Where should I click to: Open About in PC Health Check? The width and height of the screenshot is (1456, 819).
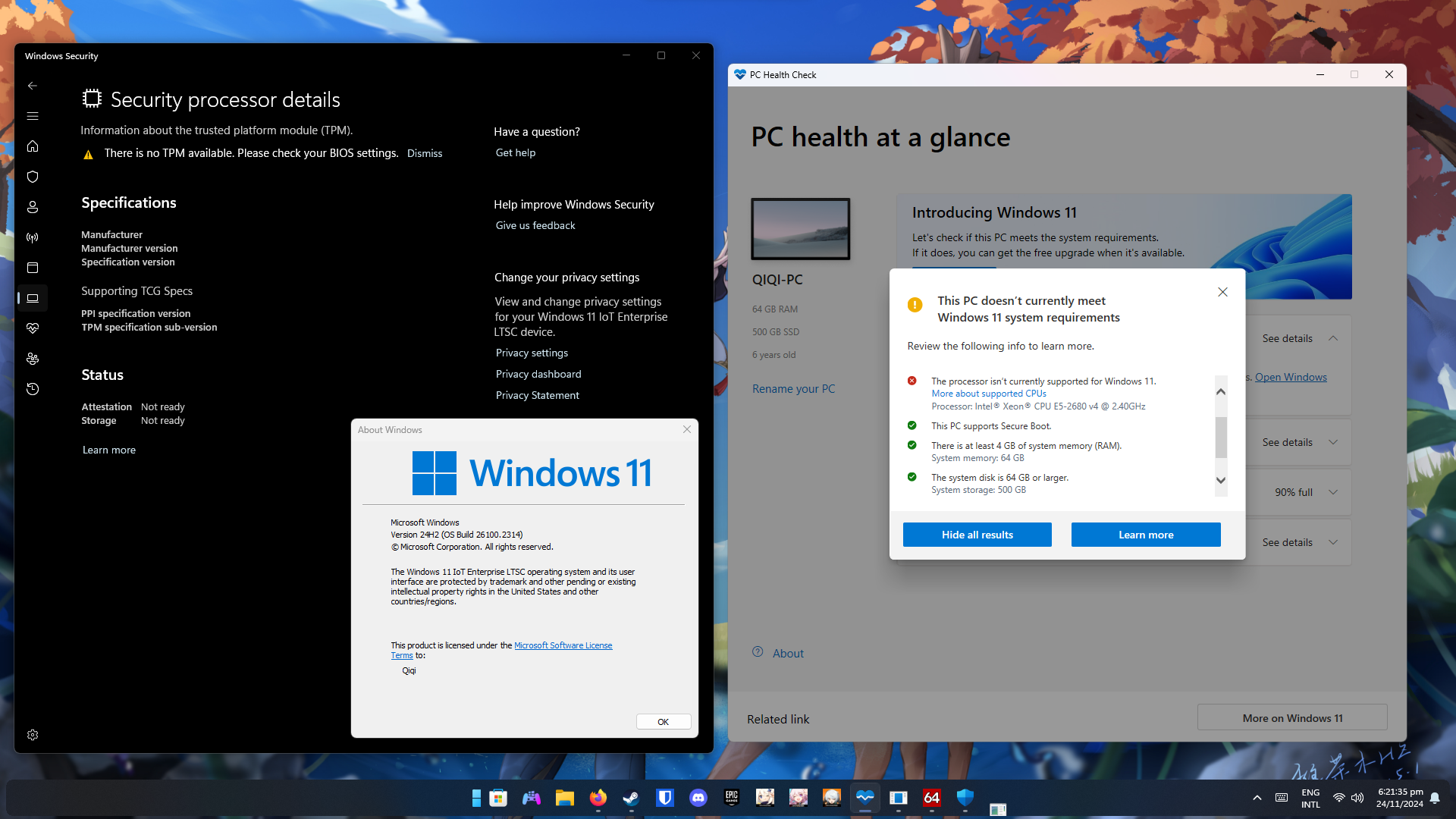click(x=788, y=653)
